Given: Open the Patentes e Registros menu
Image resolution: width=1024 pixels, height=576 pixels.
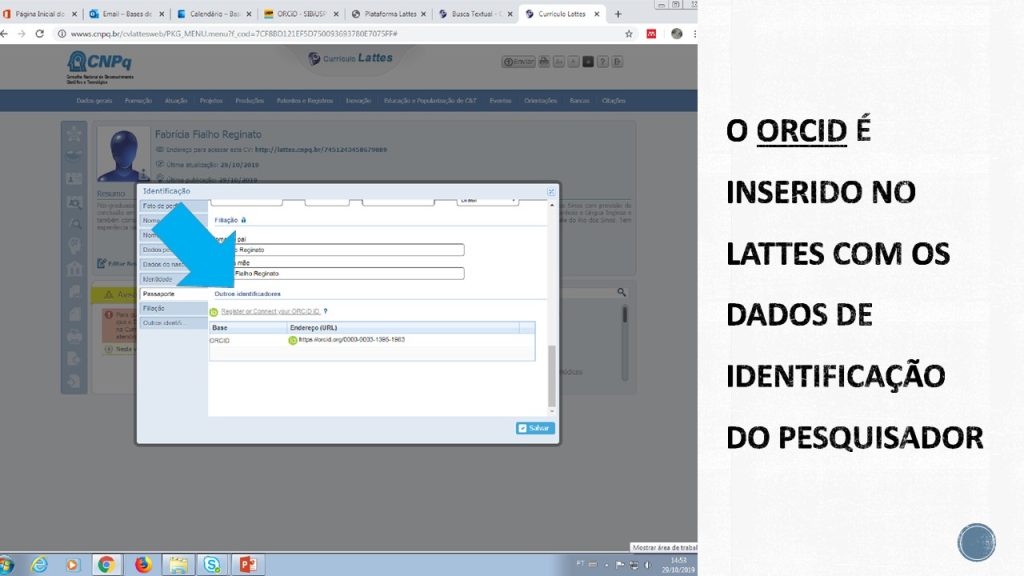Looking at the screenshot, I should coord(304,101).
